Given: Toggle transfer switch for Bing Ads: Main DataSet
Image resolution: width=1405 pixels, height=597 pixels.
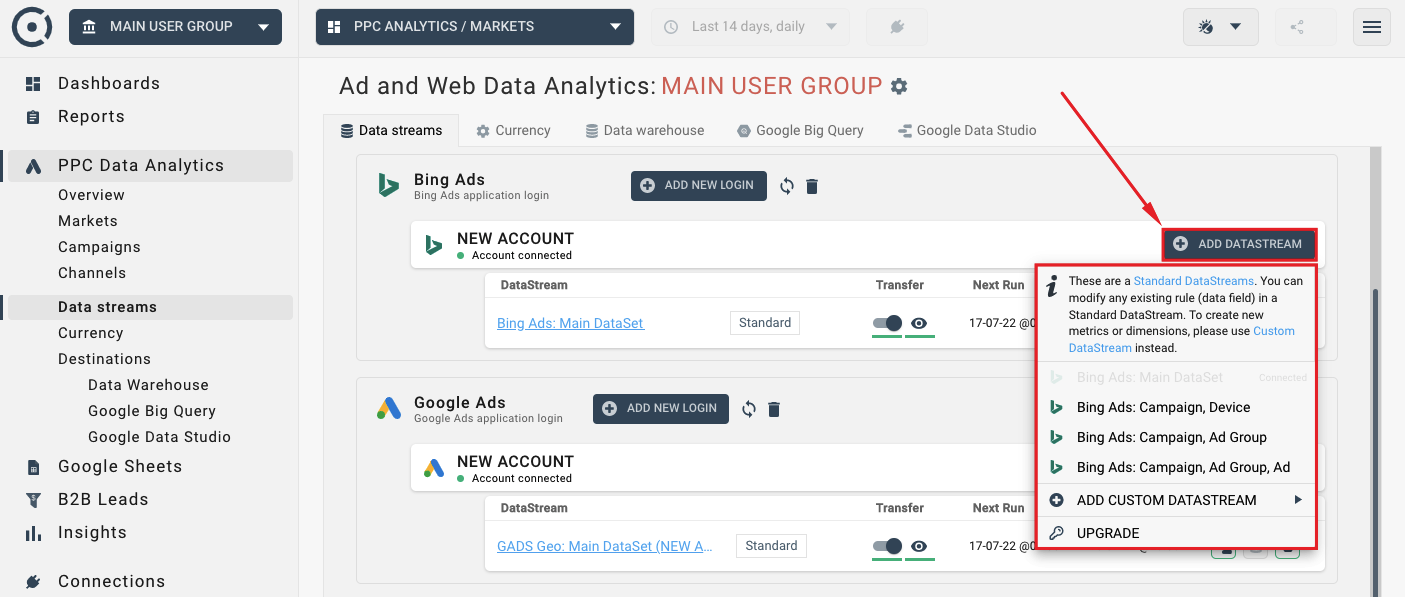Looking at the screenshot, I should [887, 323].
